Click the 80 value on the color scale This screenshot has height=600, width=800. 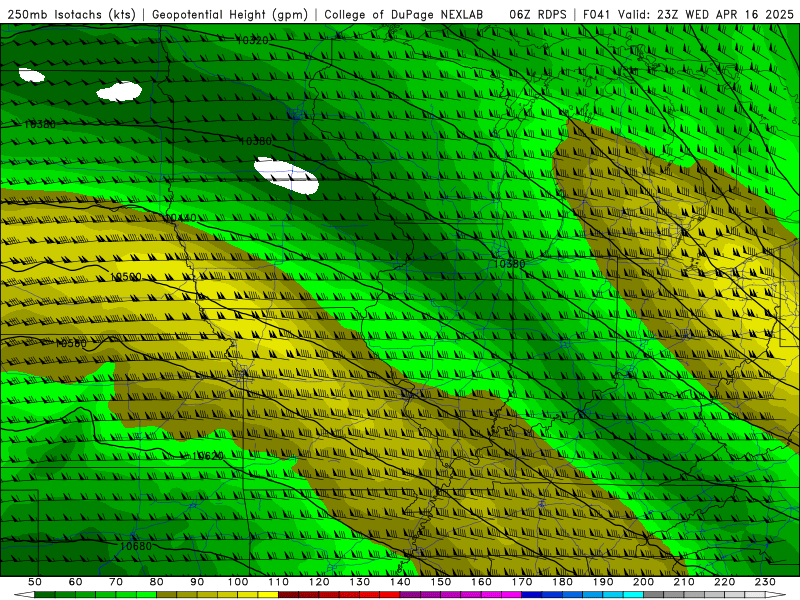click(156, 582)
